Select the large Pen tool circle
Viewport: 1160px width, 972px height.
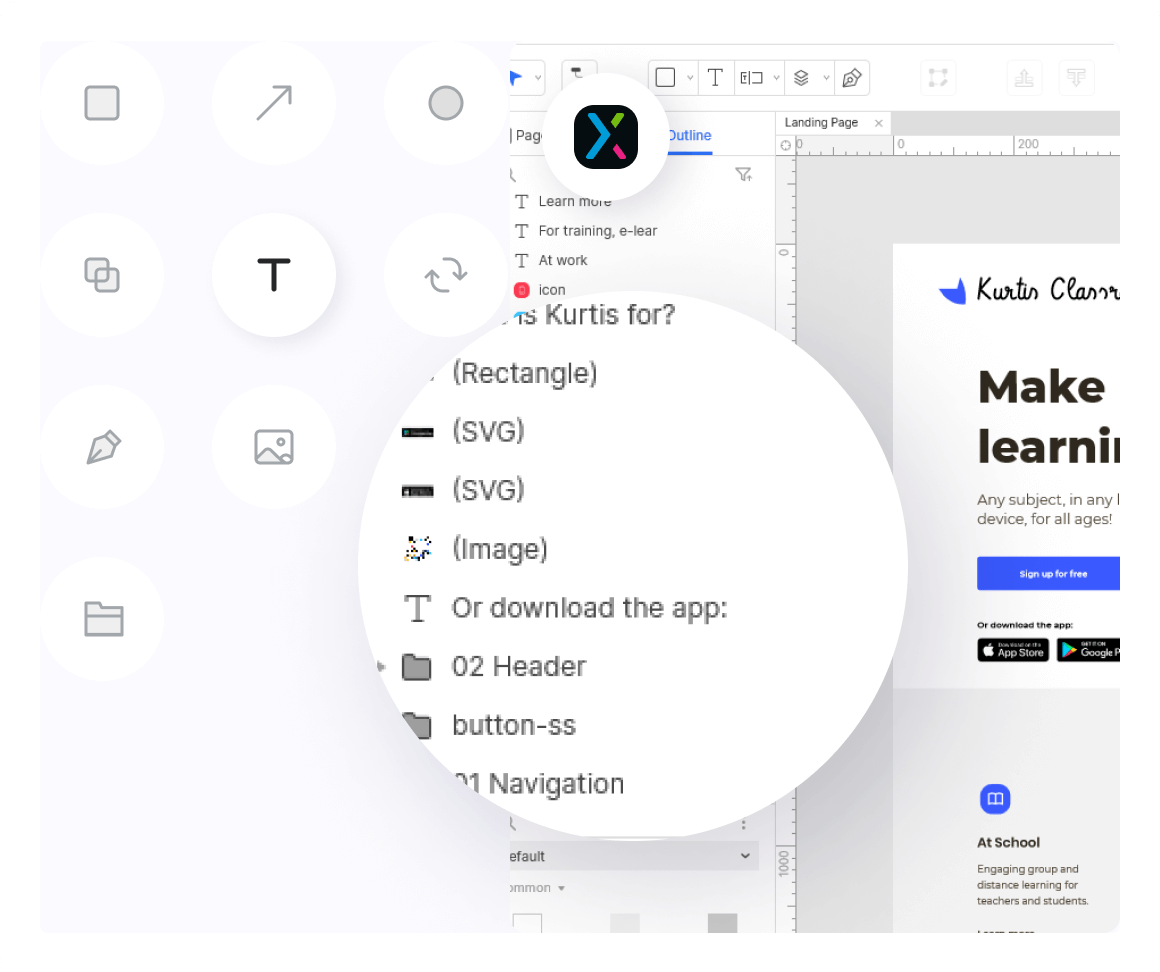[x=102, y=447]
